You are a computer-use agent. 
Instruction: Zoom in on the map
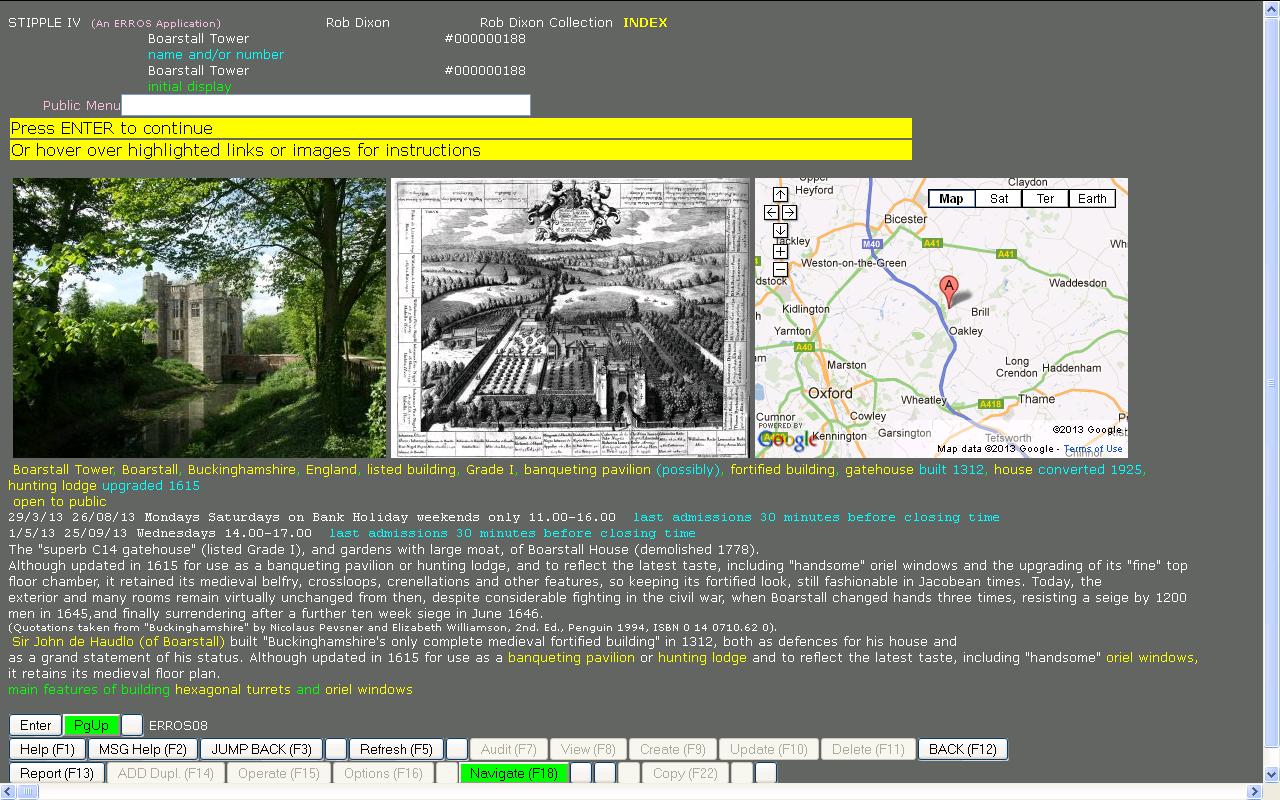pyautogui.click(x=780, y=251)
